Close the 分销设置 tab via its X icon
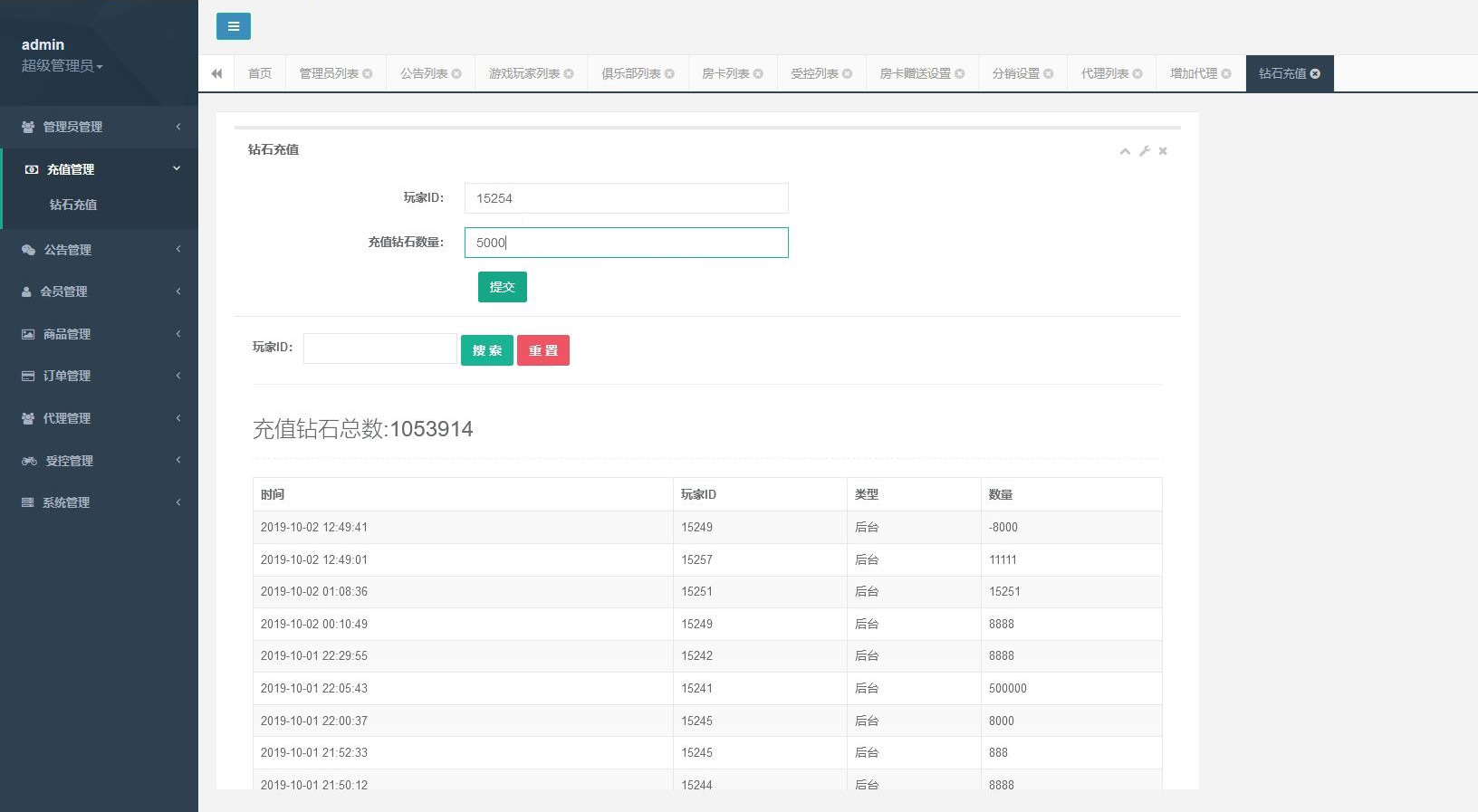 (x=1049, y=73)
